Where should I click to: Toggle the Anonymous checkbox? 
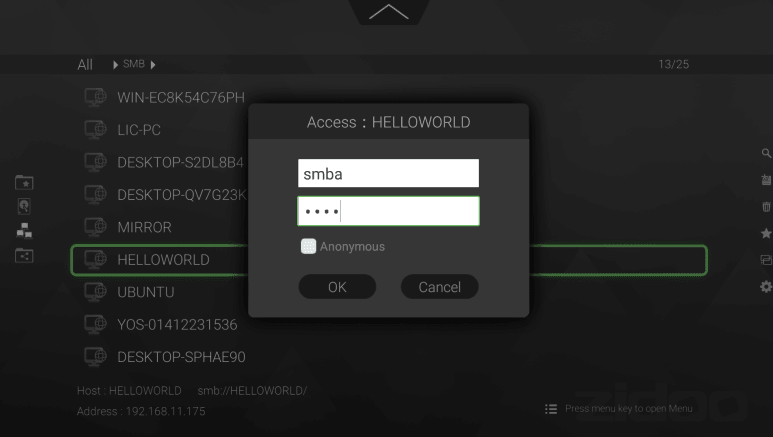coord(309,246)
